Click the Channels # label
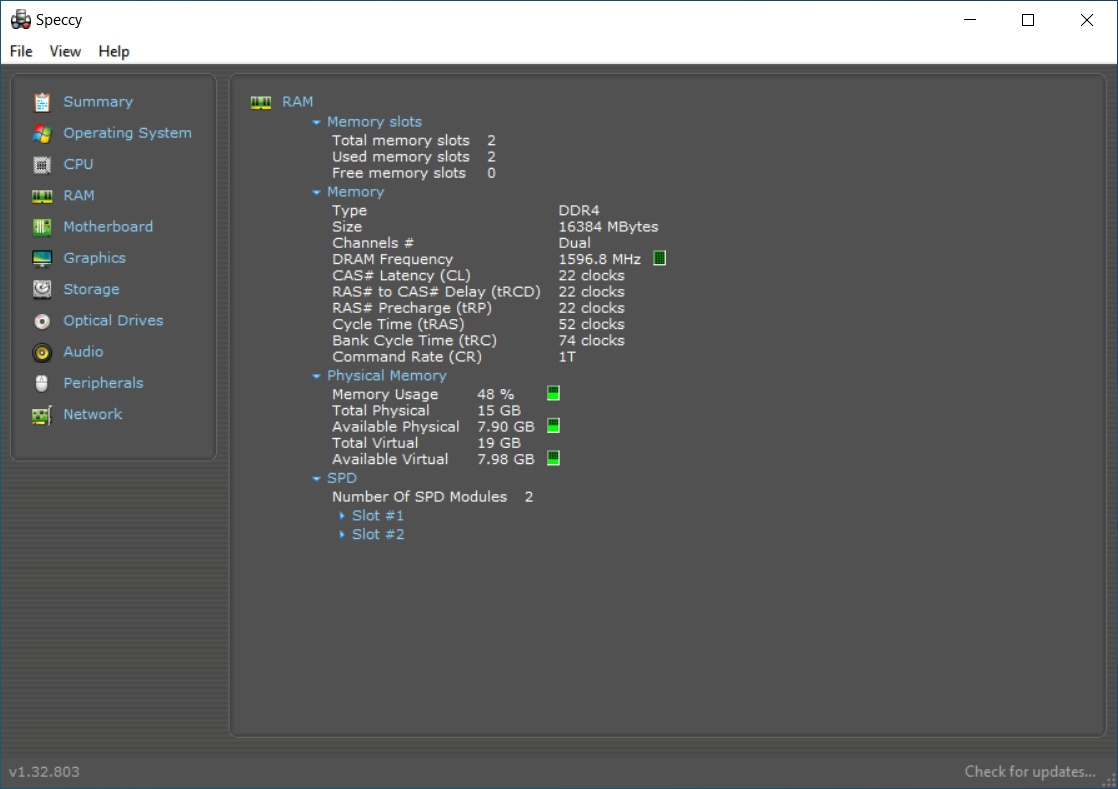The width and height of the screenshot is (1118, 789). (373, 243)
